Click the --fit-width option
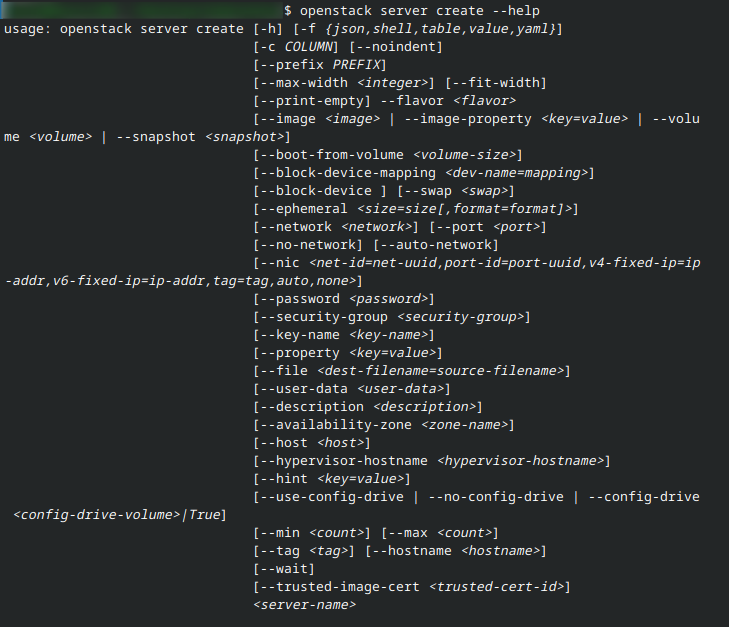The width and height of the screenshot is (729, 627). (x=495, y=82)
